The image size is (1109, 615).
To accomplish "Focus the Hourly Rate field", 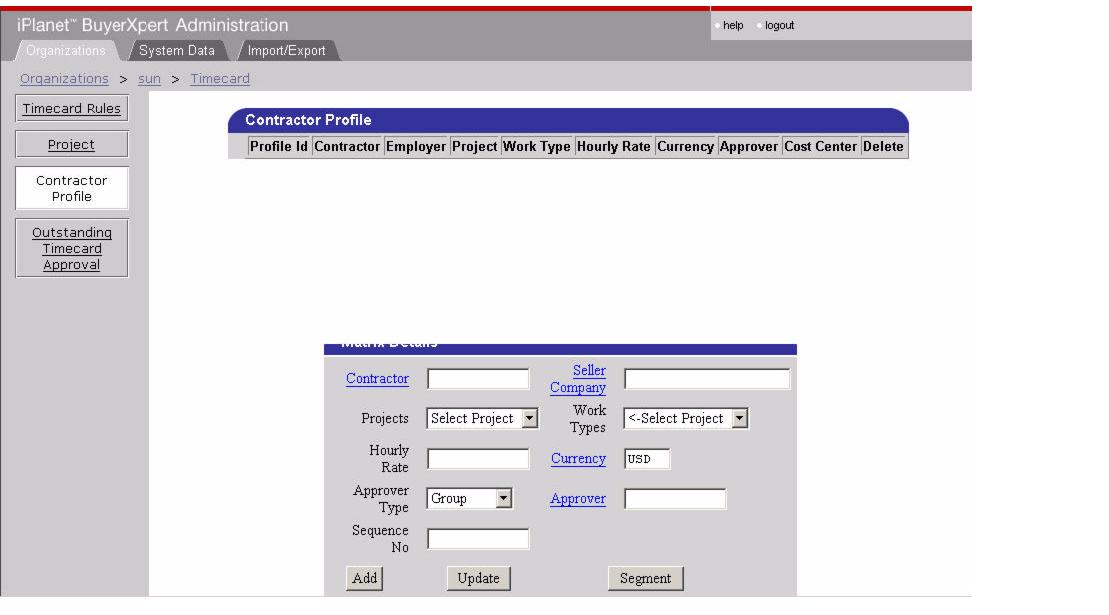I will pyautogui.click(x=478, y=459).
